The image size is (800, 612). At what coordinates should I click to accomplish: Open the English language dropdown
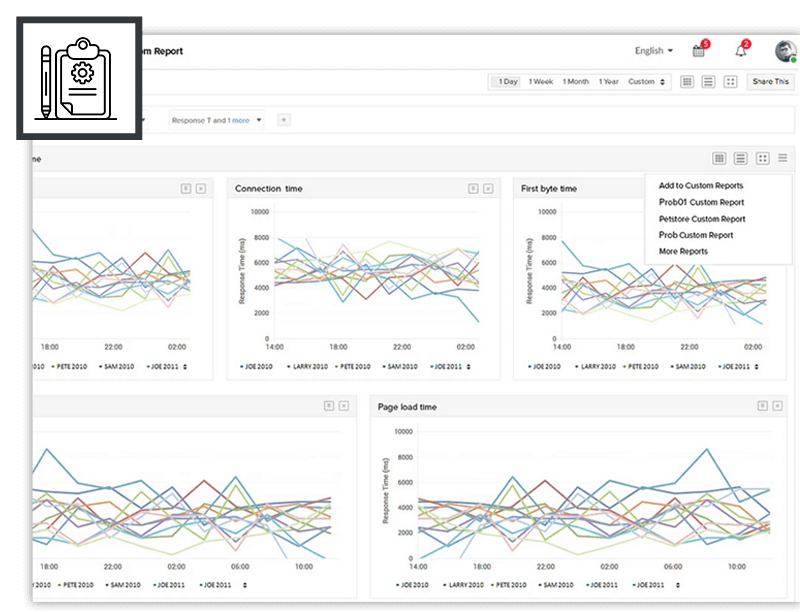point(650,50)
